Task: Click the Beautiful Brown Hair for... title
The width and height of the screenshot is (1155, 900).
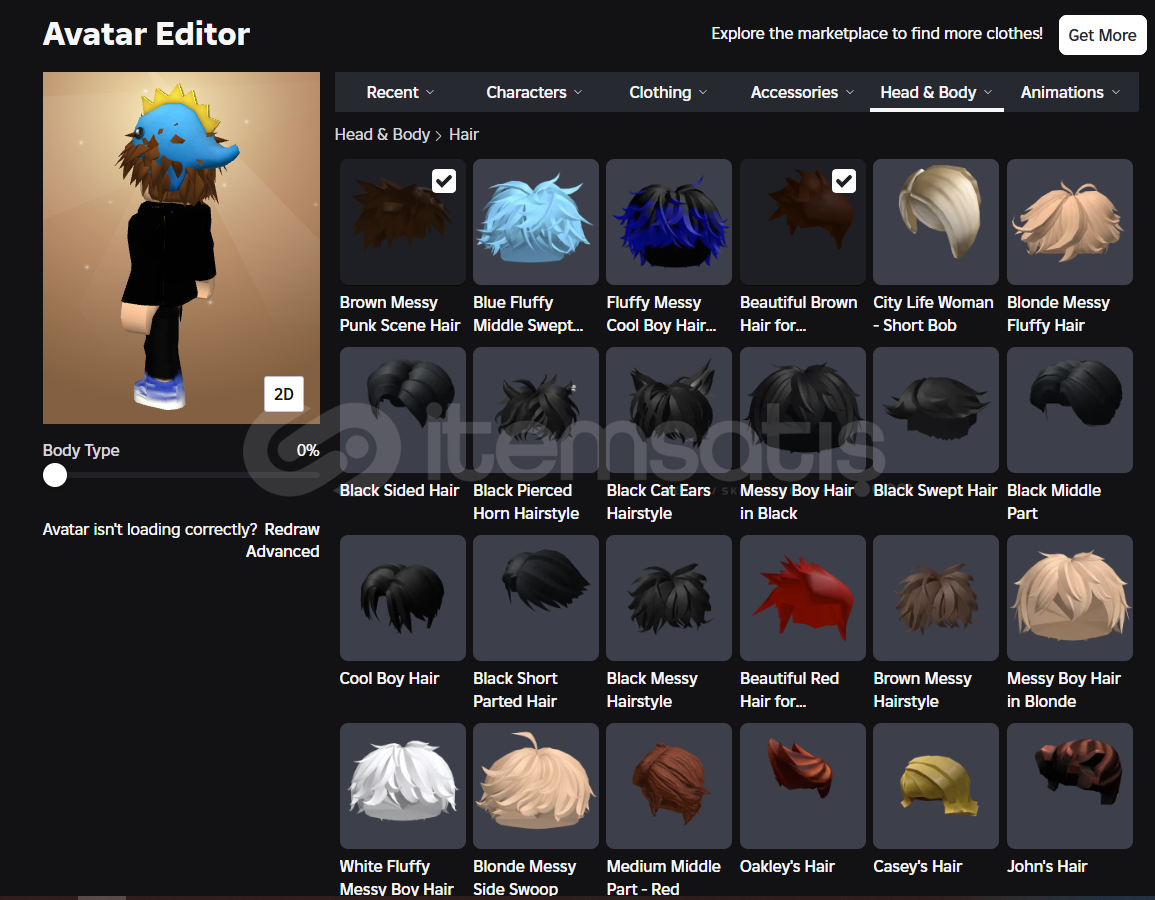Action: click(798, 314)
